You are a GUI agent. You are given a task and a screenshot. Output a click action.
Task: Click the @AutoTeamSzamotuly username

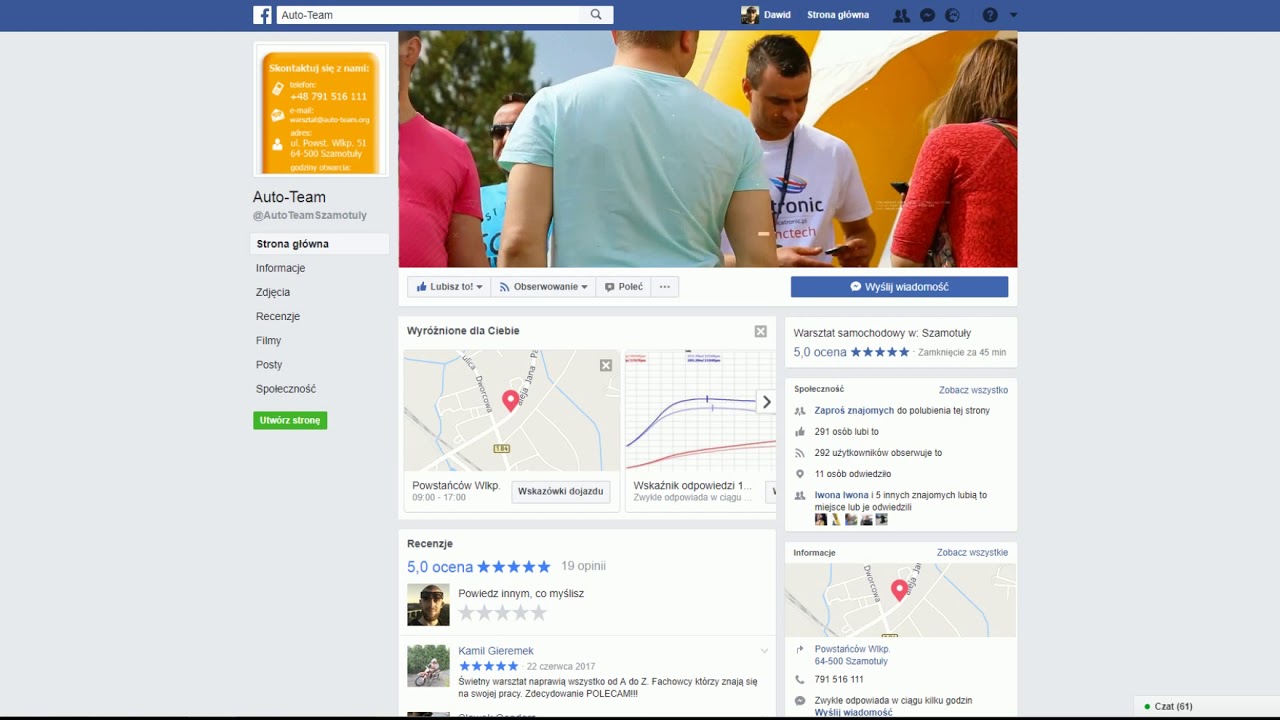pyautogui.click(x=310, y=215)
